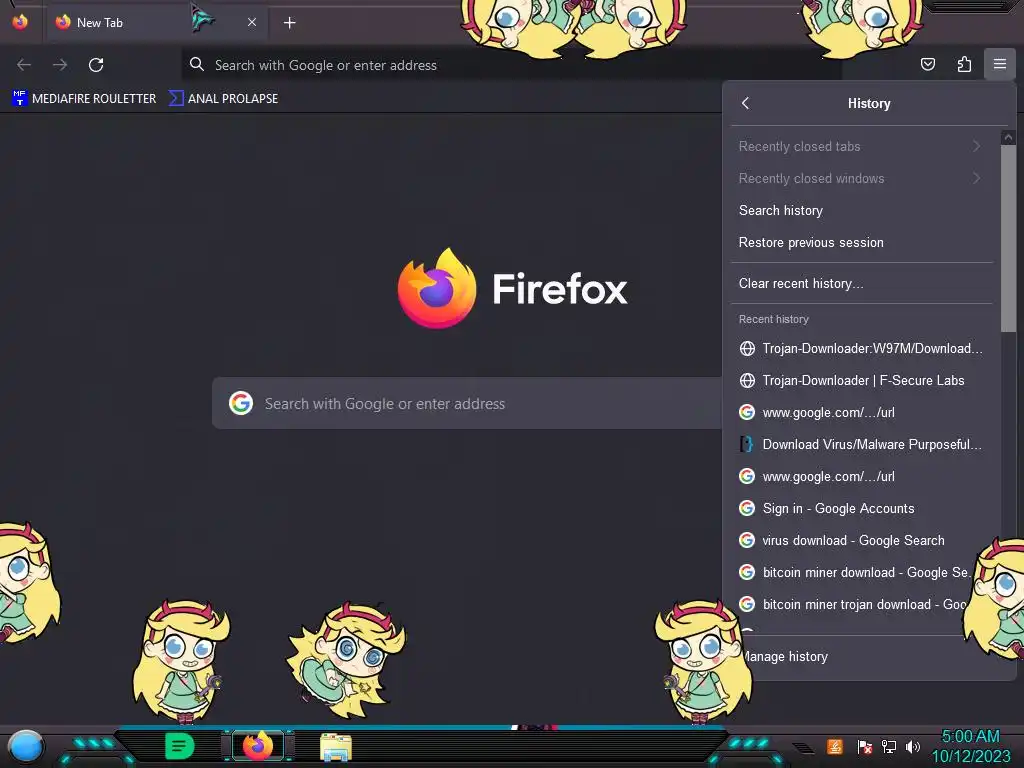Open bitcoin miner download - Google Search entry
1024x768 pixels.
[x=861, y=572]
